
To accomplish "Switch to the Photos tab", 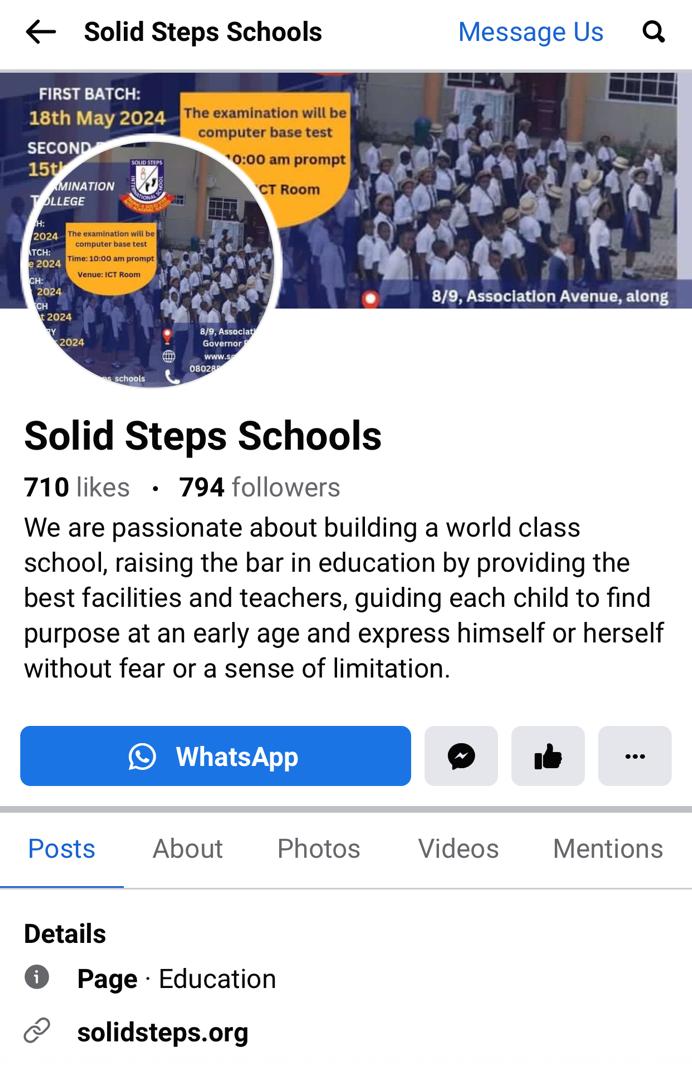I will 319,849.
